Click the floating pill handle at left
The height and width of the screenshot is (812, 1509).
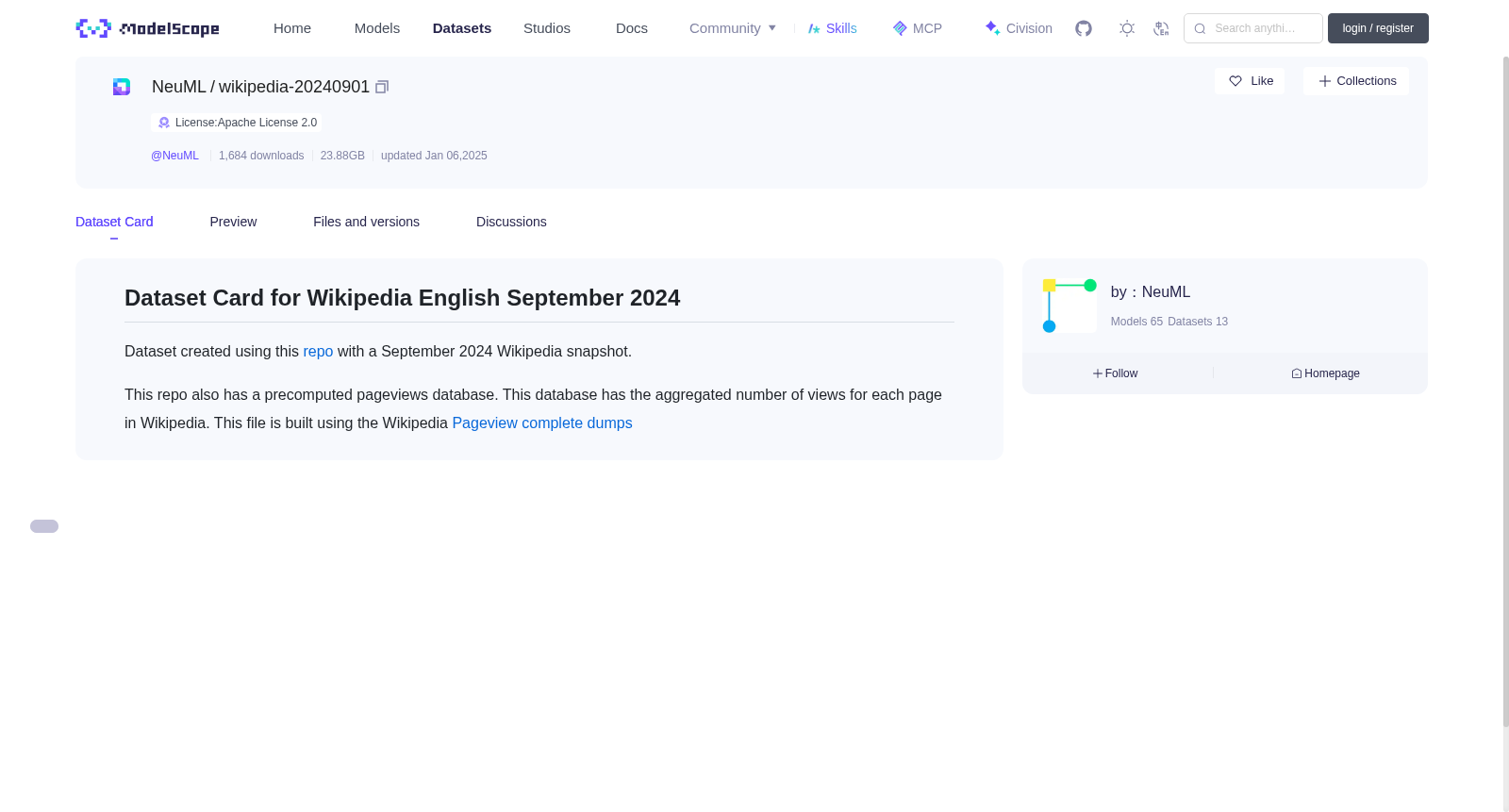point(44,526)
